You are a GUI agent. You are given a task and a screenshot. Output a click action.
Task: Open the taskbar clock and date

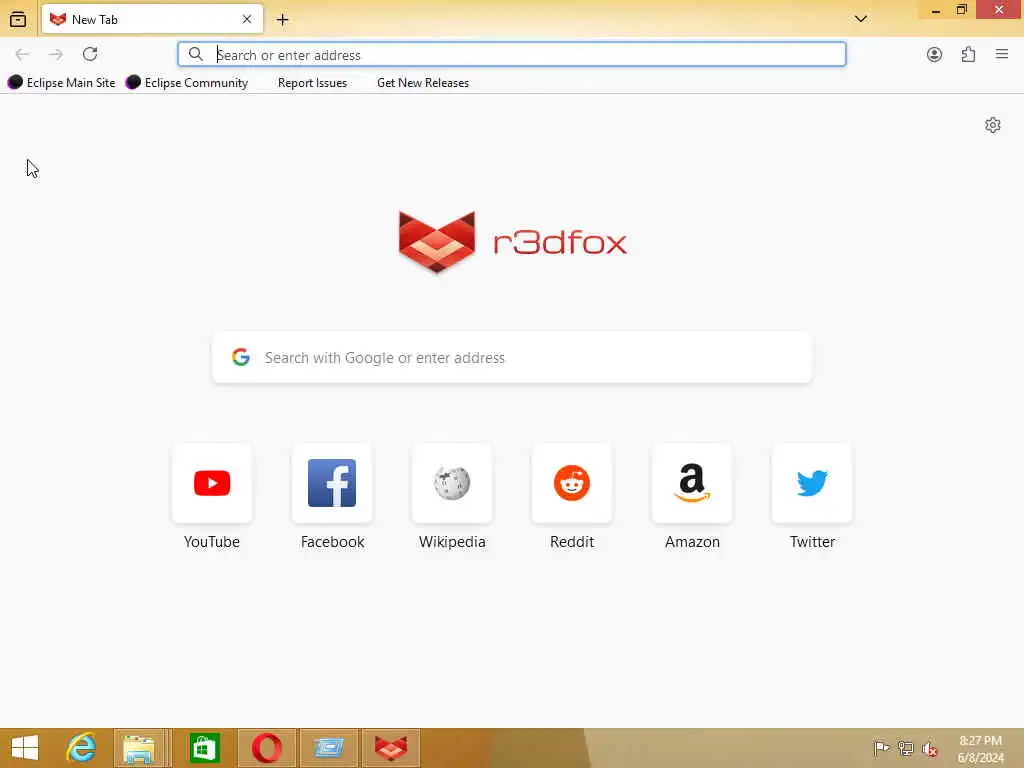pos(980,749)
